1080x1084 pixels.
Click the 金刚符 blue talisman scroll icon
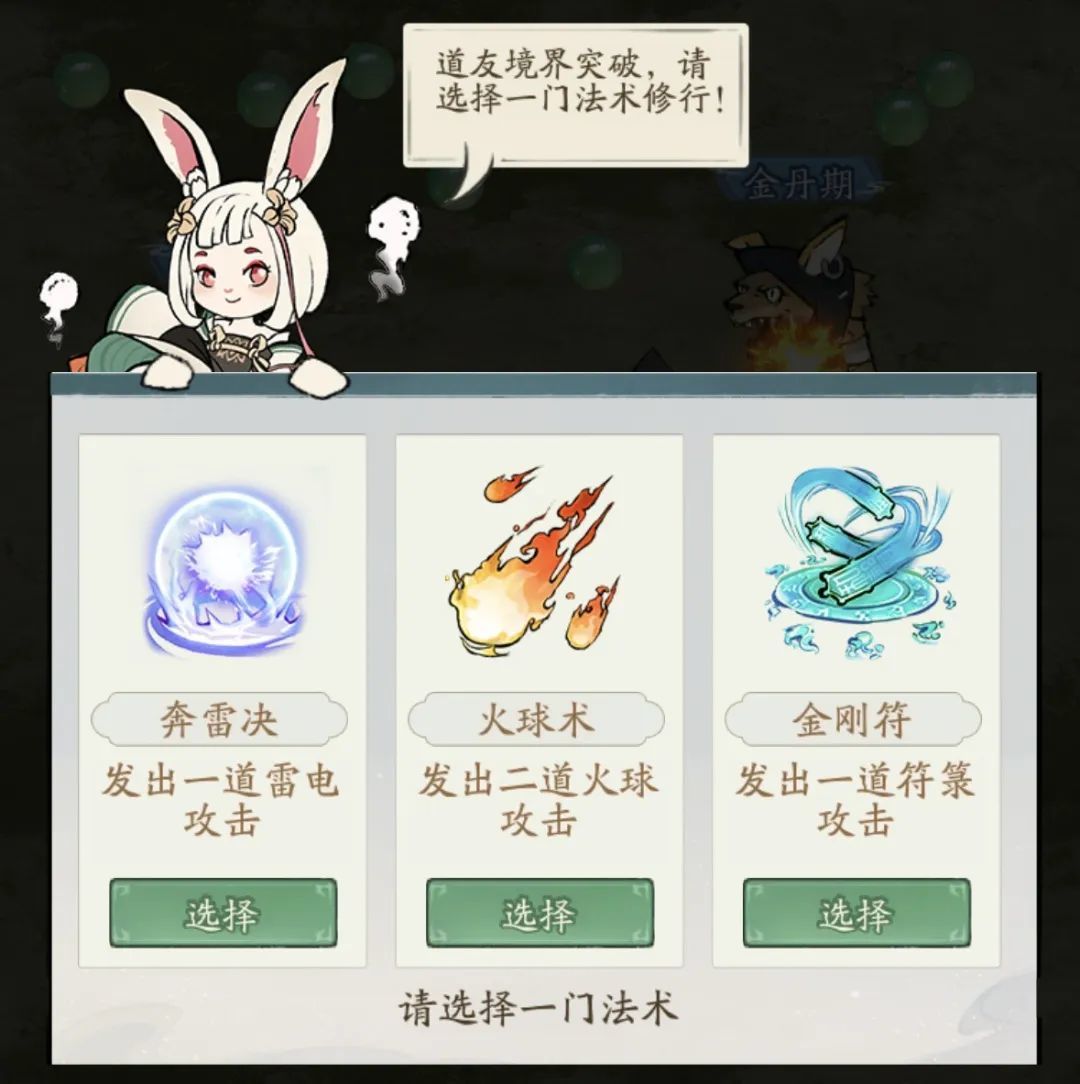[x=859, y=563]
